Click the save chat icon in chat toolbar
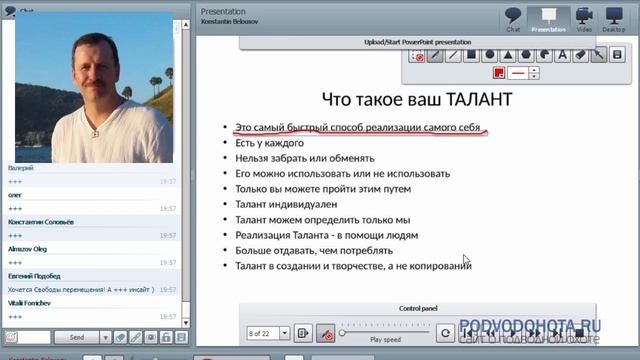The height and width of the screenshot is (360, 640). tap(182, 338)
